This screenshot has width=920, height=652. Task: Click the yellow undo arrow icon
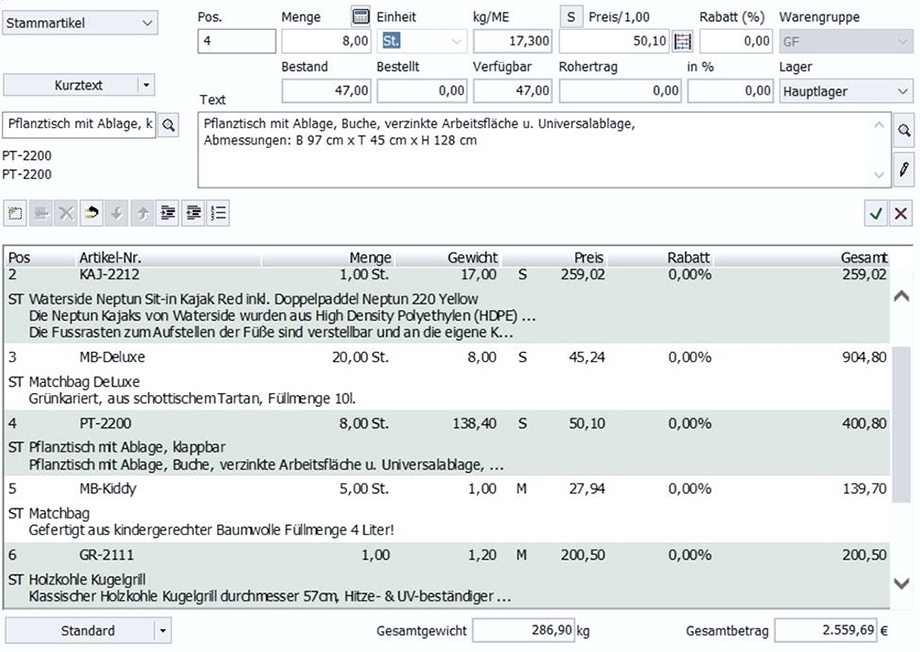point(91,212)
